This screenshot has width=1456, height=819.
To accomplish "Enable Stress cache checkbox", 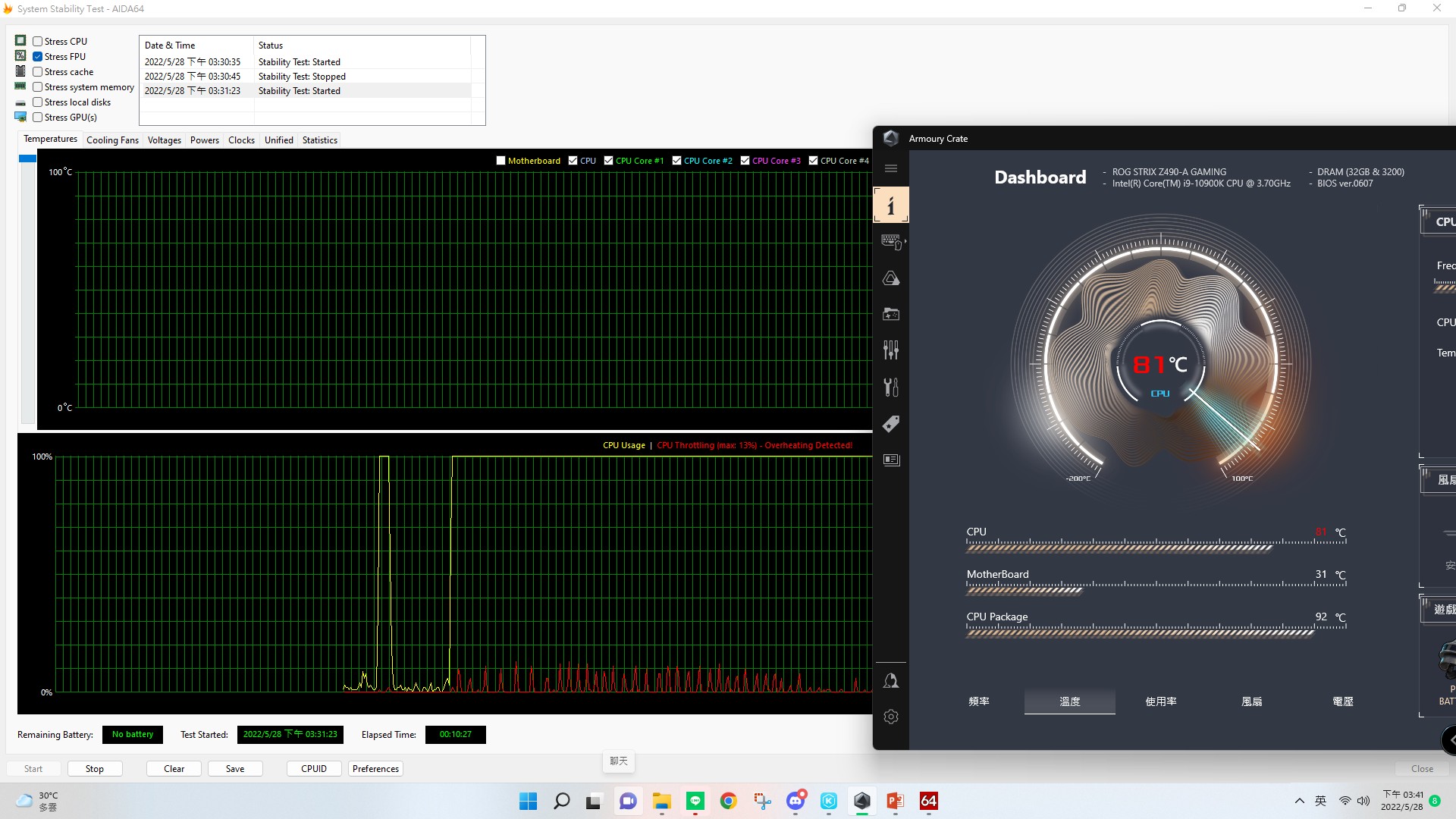I will pyautogui.click(x=37, y=72).
